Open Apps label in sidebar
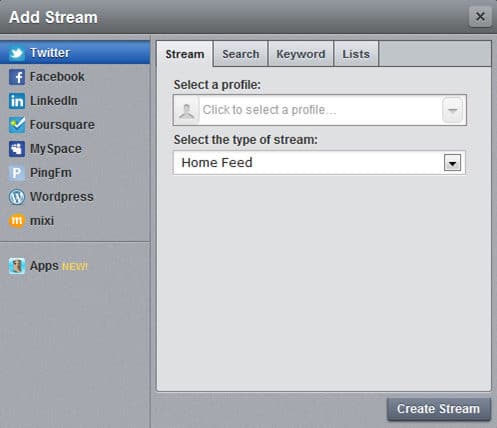Image resolution: width=497 pixels, height=428 pixels. coord(44,266)
